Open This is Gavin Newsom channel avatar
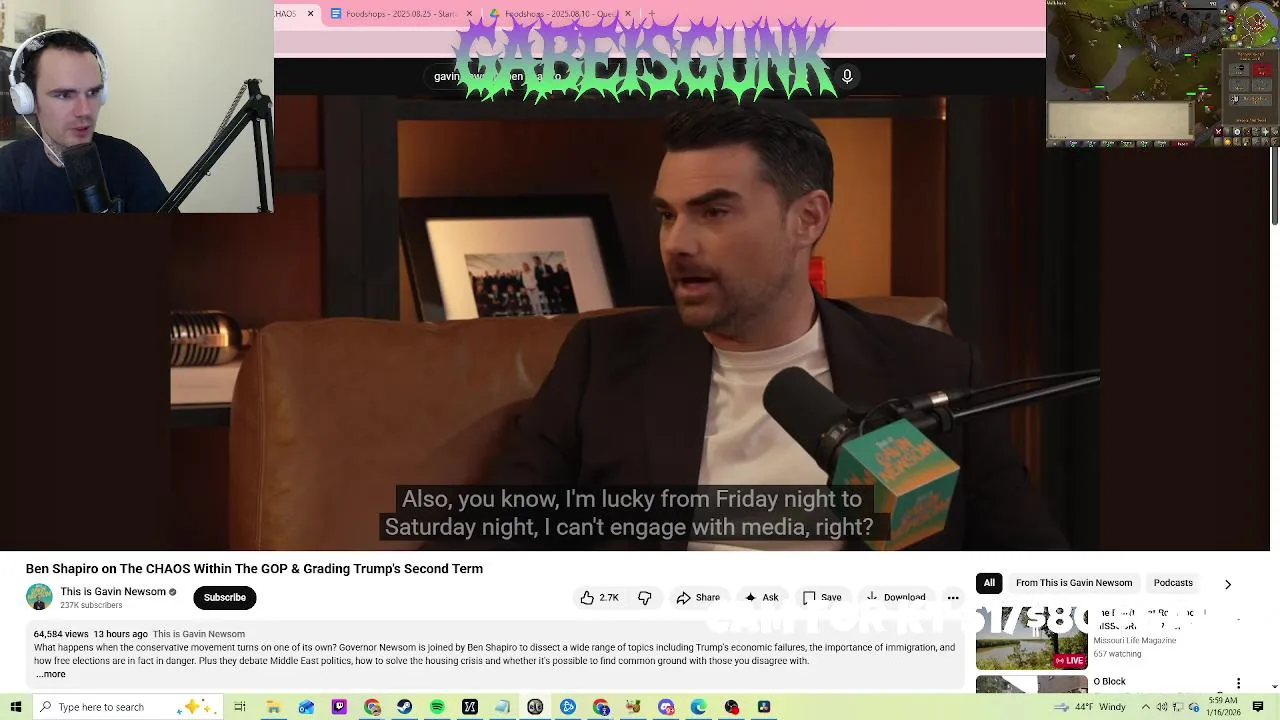Viewport: 1280px width, 720px height. (x=39, y=597)
